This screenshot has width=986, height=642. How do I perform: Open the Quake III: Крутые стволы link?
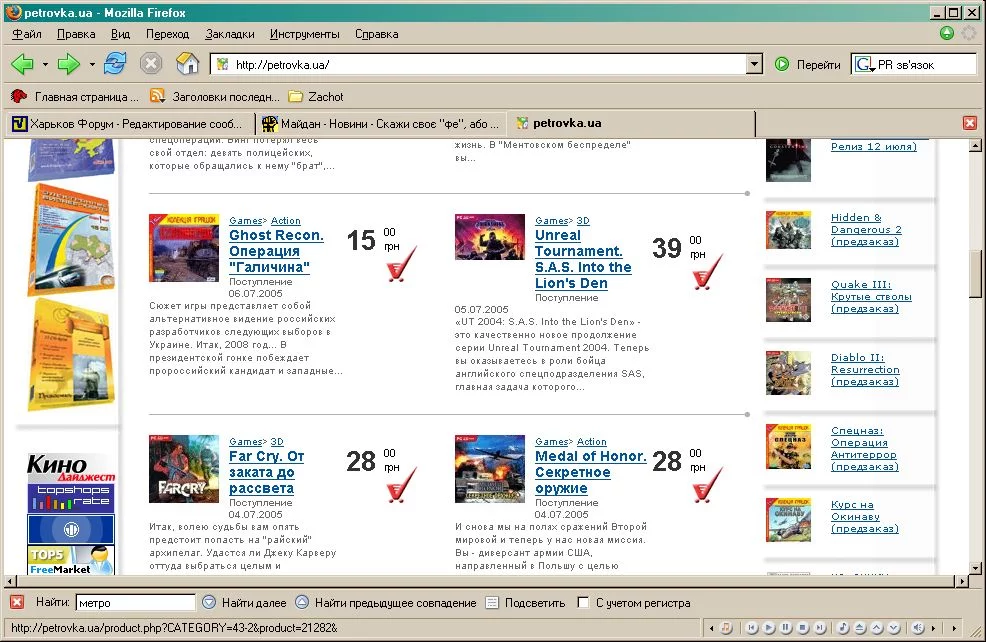click(x=871, y=297)
